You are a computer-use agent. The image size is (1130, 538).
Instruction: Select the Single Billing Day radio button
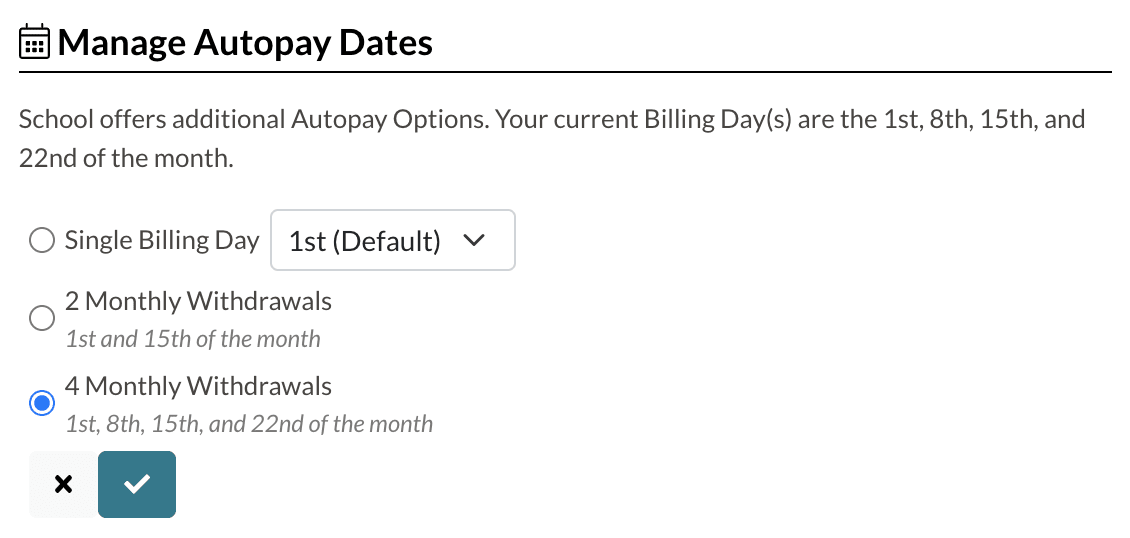(x=41, y=241)
